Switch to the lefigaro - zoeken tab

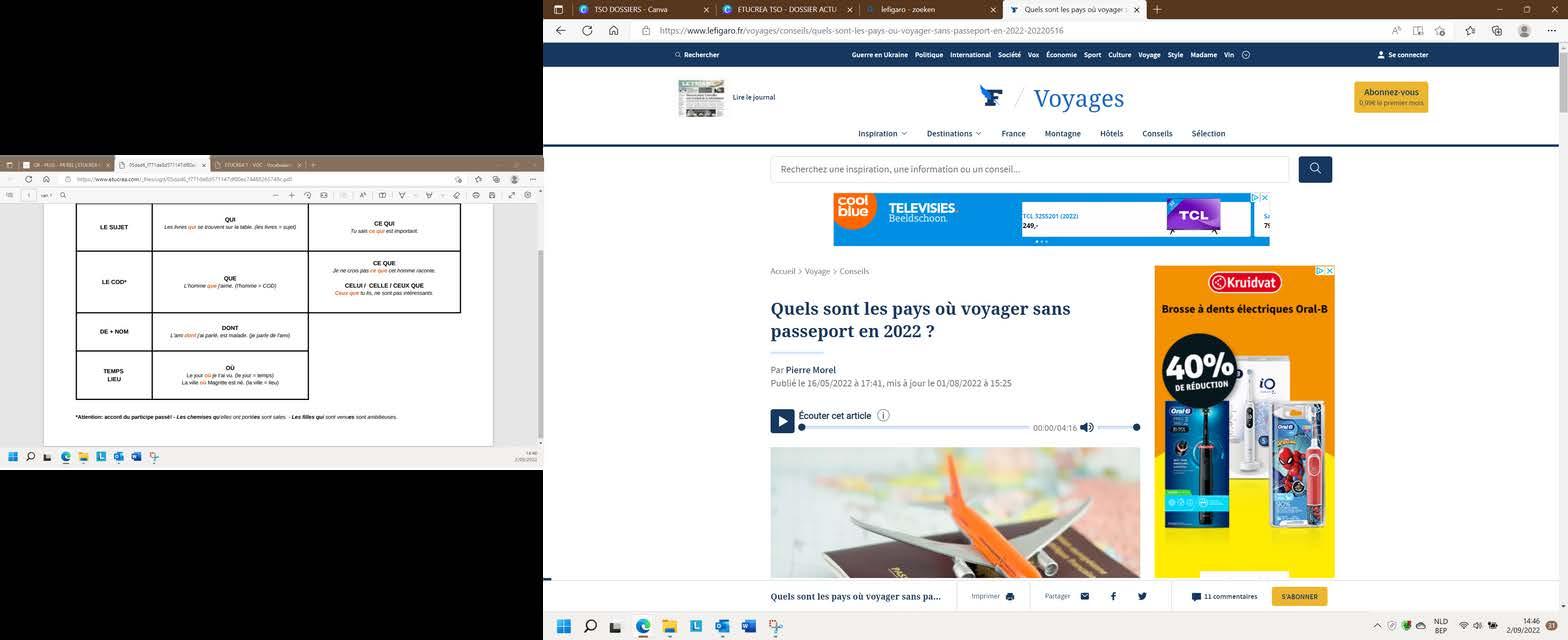(930, 9)
